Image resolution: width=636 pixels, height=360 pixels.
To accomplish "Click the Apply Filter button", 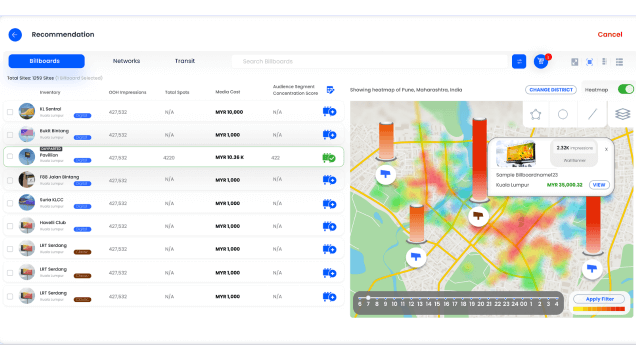I will coord(599,299).
